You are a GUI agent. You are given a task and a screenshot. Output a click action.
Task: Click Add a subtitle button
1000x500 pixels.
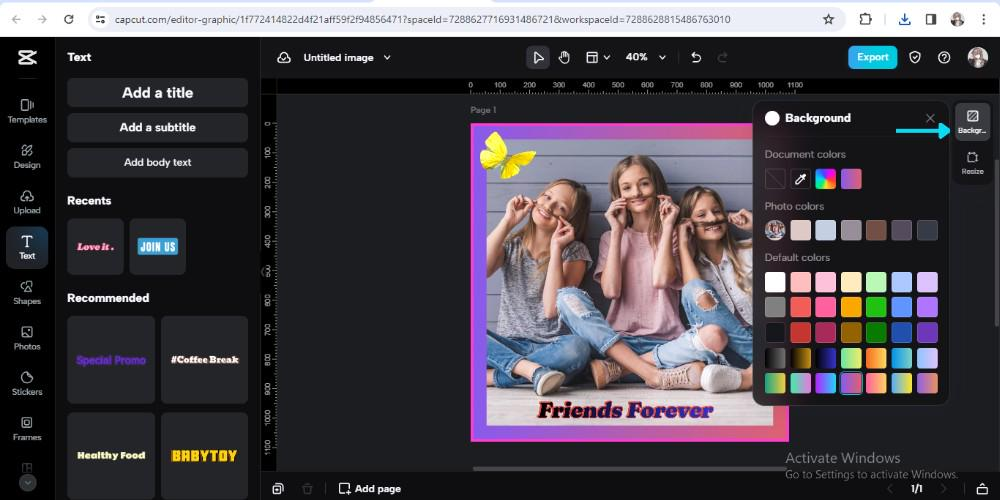pyautogui.click(x=158, y=128)
